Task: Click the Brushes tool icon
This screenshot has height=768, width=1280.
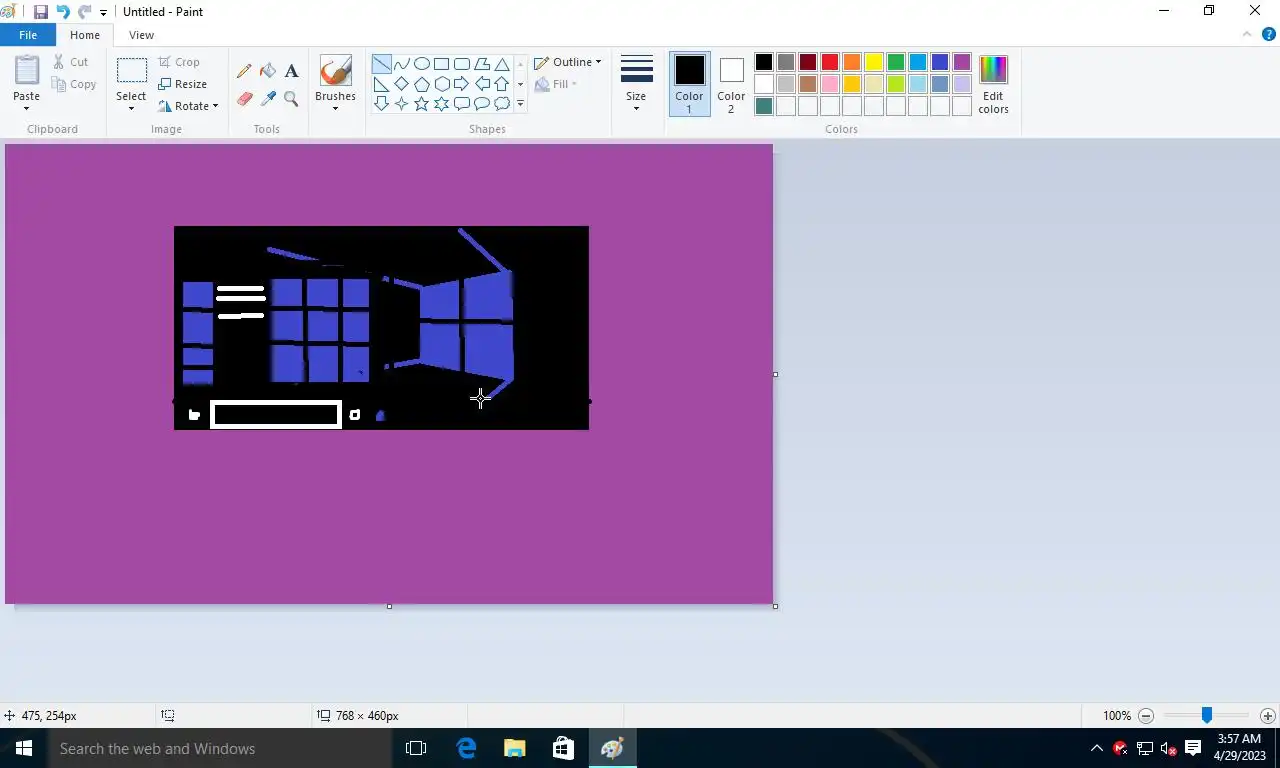Action: point(335,70)
